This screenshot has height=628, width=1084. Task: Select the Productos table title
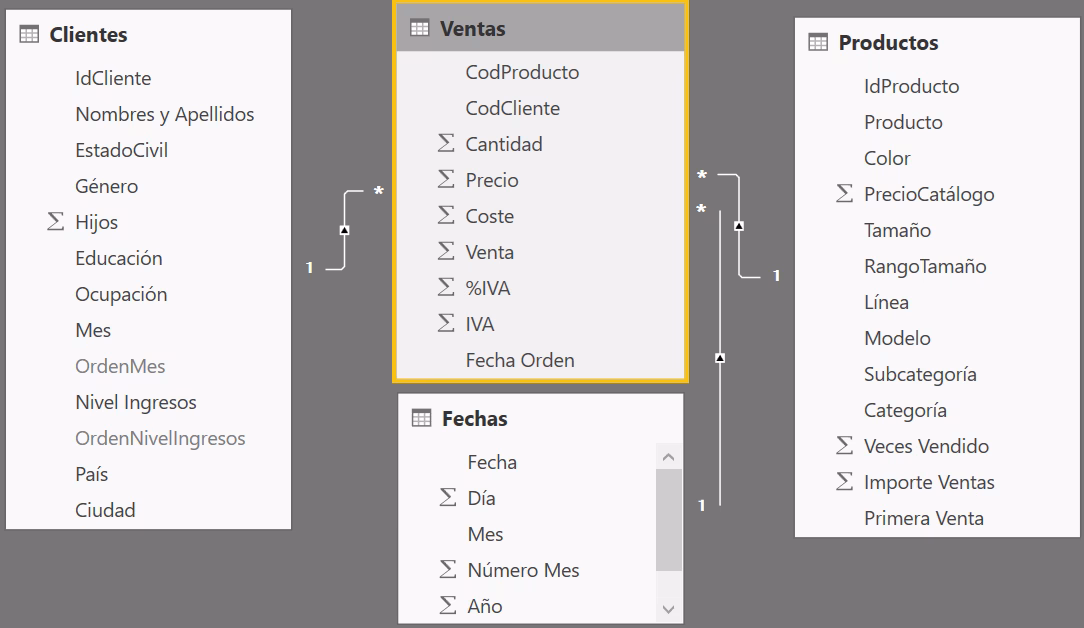pos(888,43)
